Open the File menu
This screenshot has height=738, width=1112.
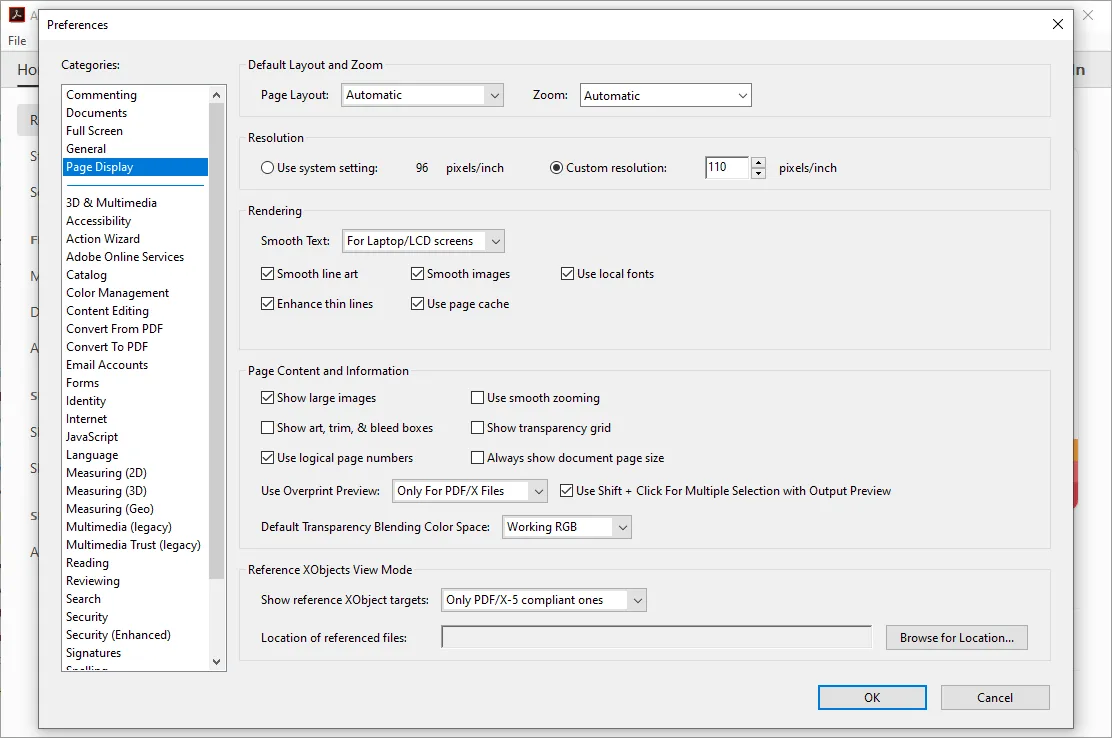click(17, 41)
